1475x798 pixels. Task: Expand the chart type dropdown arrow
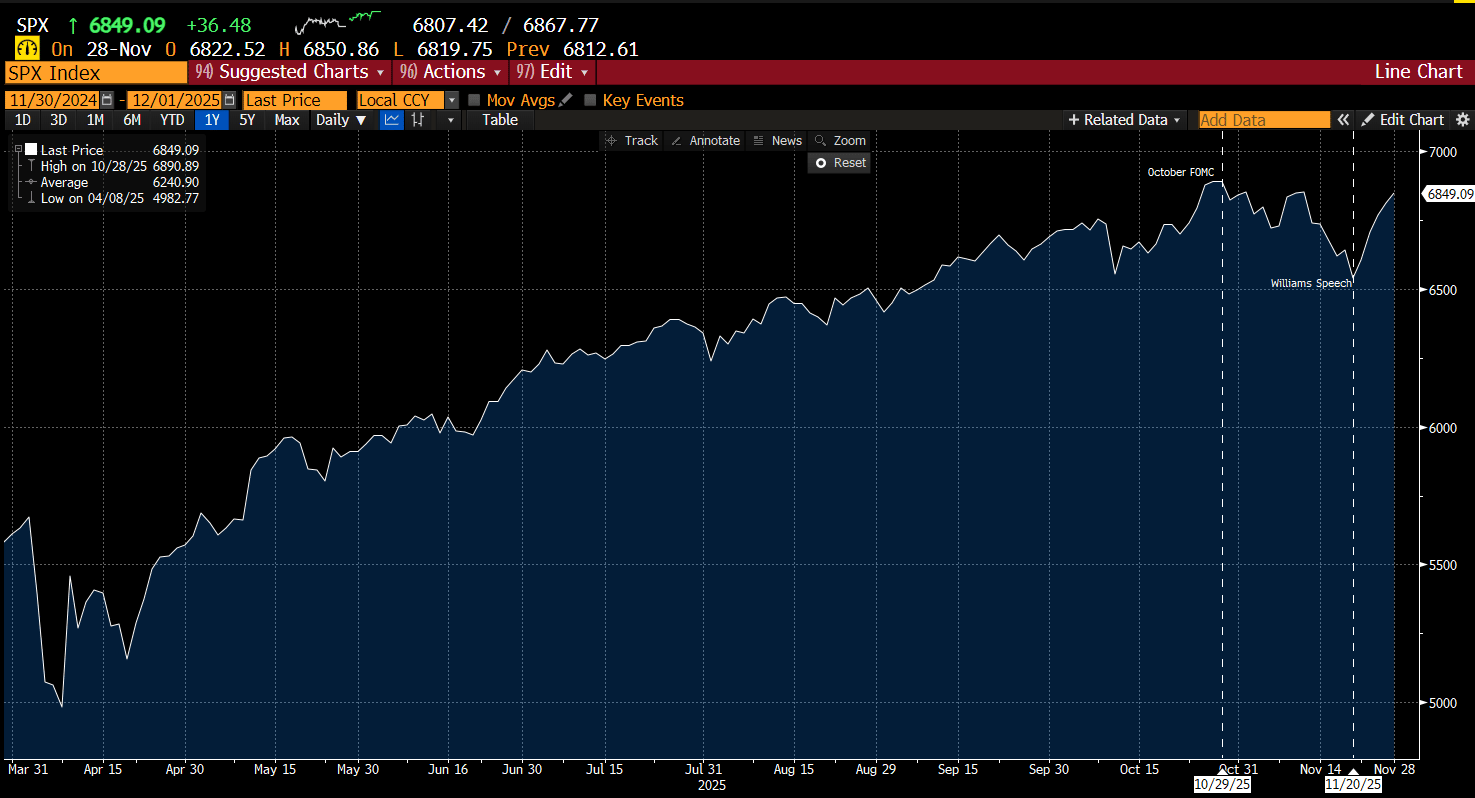coord(451,120)
